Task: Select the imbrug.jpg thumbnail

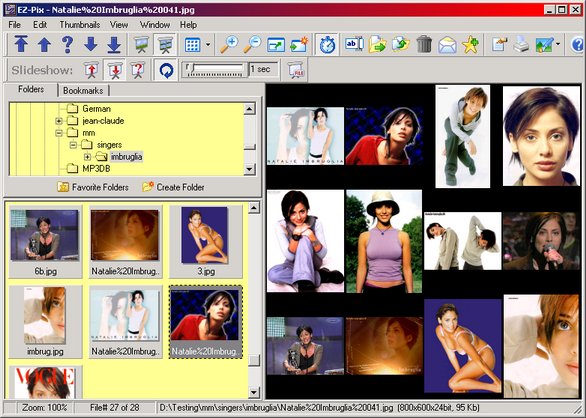Action: coord(45,322)
